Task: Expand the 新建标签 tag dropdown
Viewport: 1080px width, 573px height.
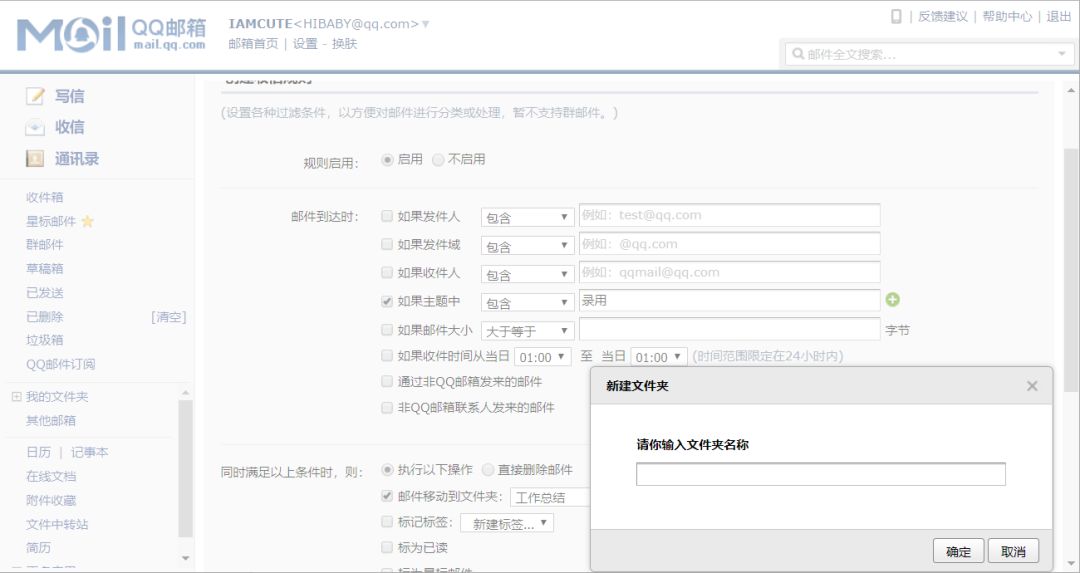Action: point(507,523)
